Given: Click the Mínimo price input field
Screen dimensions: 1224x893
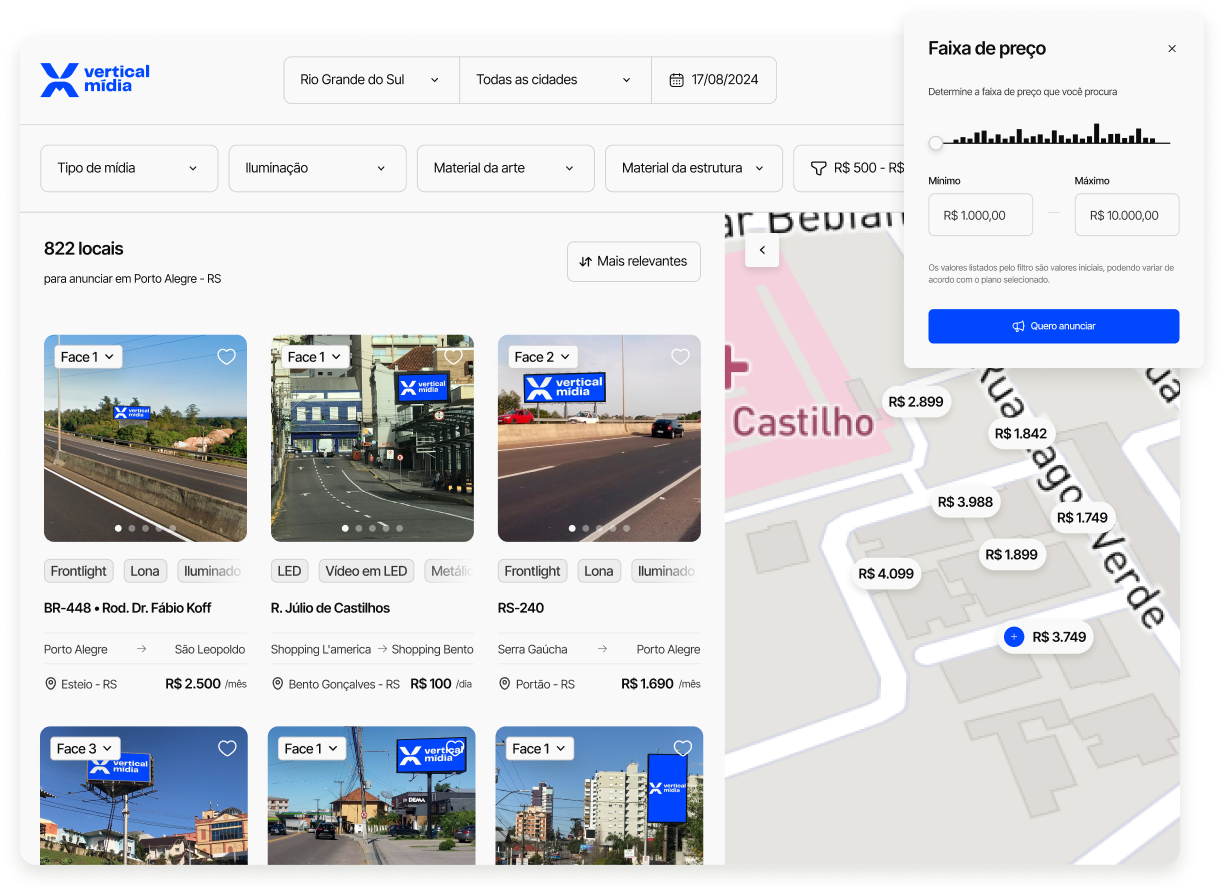Looking at the screenshot, I should pyautogui.click(x=980, y=215).
